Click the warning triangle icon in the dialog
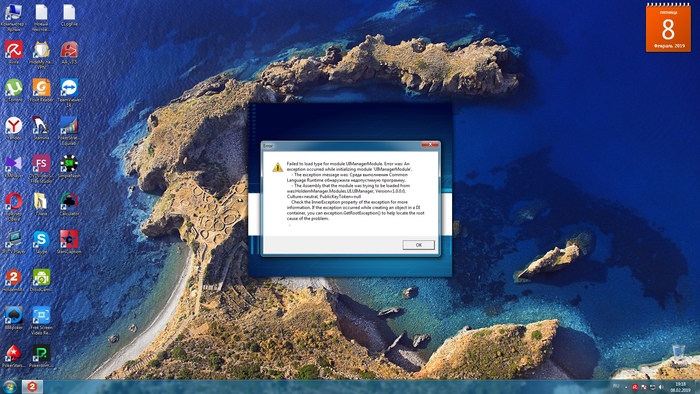Viewport: 700px width, 394px height. point(278,167)
